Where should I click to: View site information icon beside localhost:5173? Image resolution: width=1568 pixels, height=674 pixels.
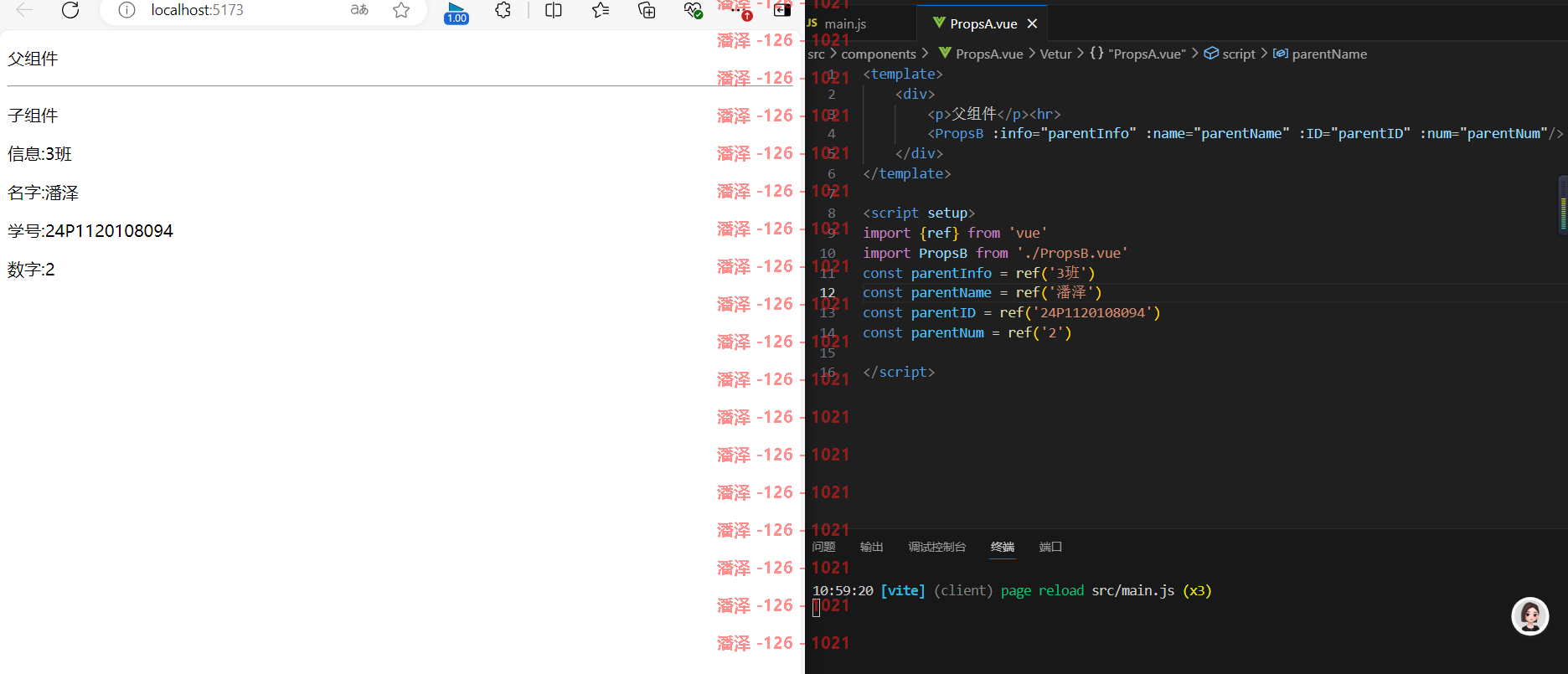point(126,10)
